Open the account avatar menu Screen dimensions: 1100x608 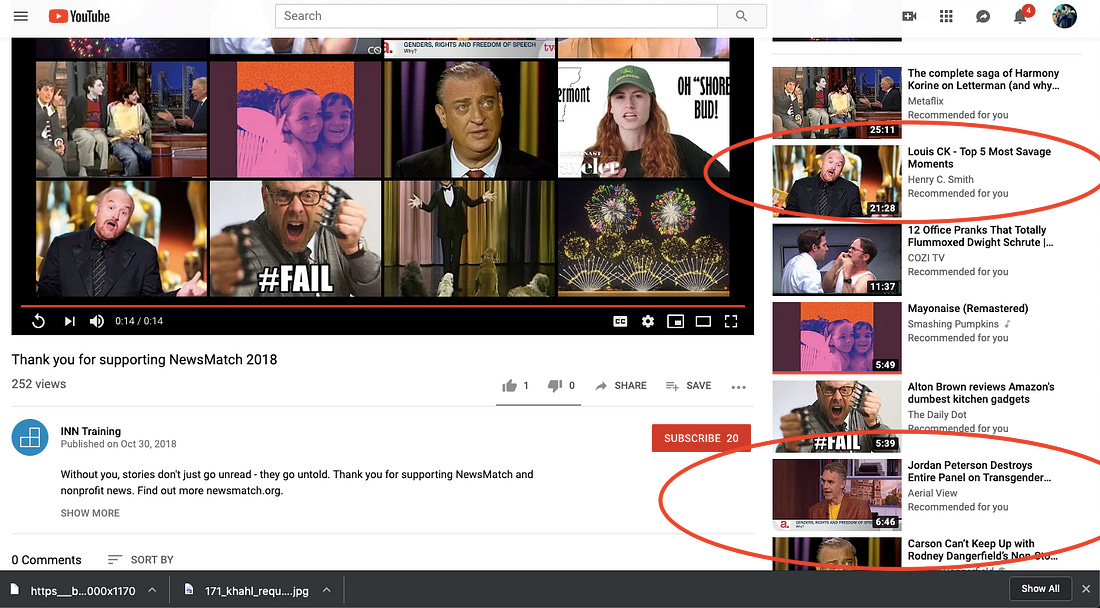click(x=1064, y=16)
